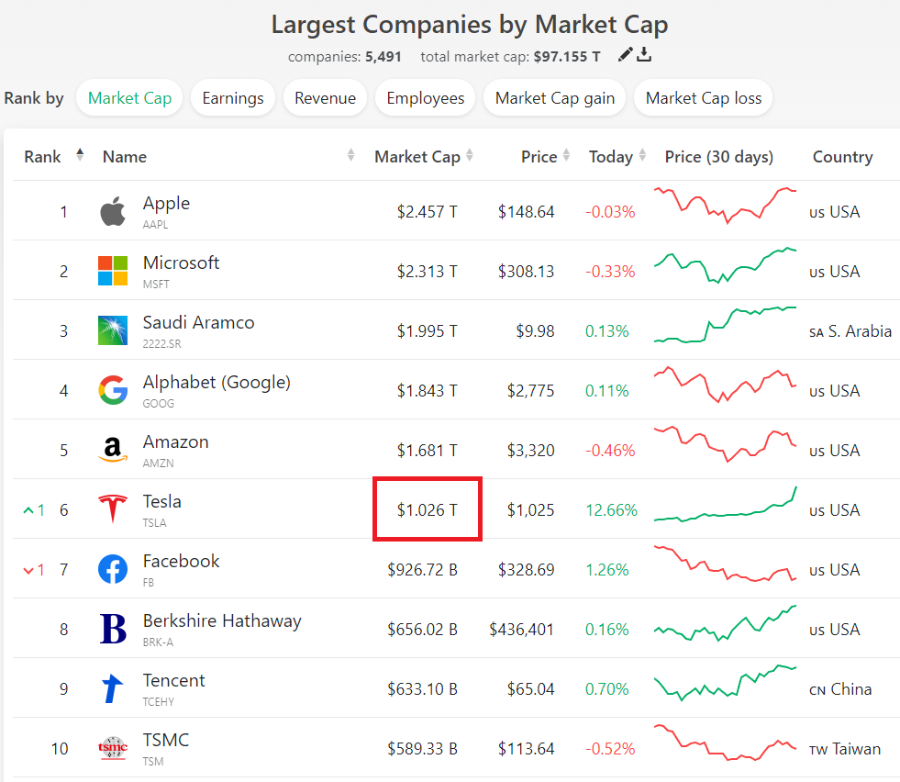Viewport: 900px width, 782px height.
Task: View Tesla's 30-day price sparkline chart
Action: (x=726, y=505)
